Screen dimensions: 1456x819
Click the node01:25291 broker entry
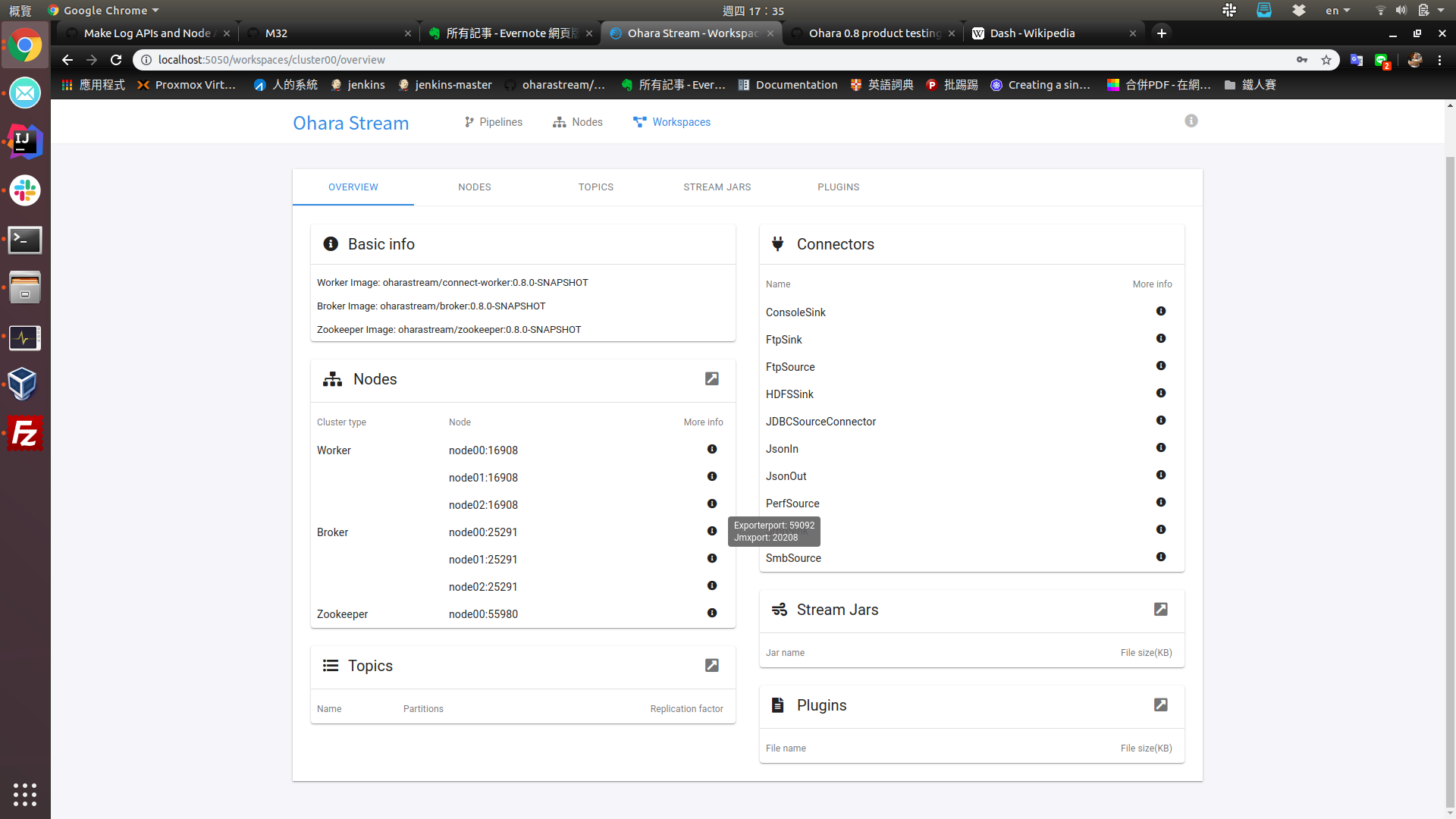pyautogui.click(x=483, y=560)
